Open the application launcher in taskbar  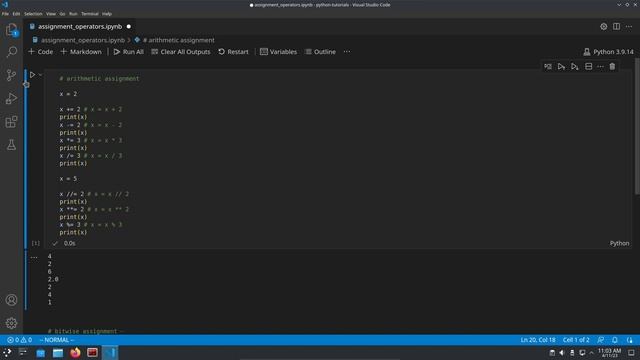click(7, 353)
